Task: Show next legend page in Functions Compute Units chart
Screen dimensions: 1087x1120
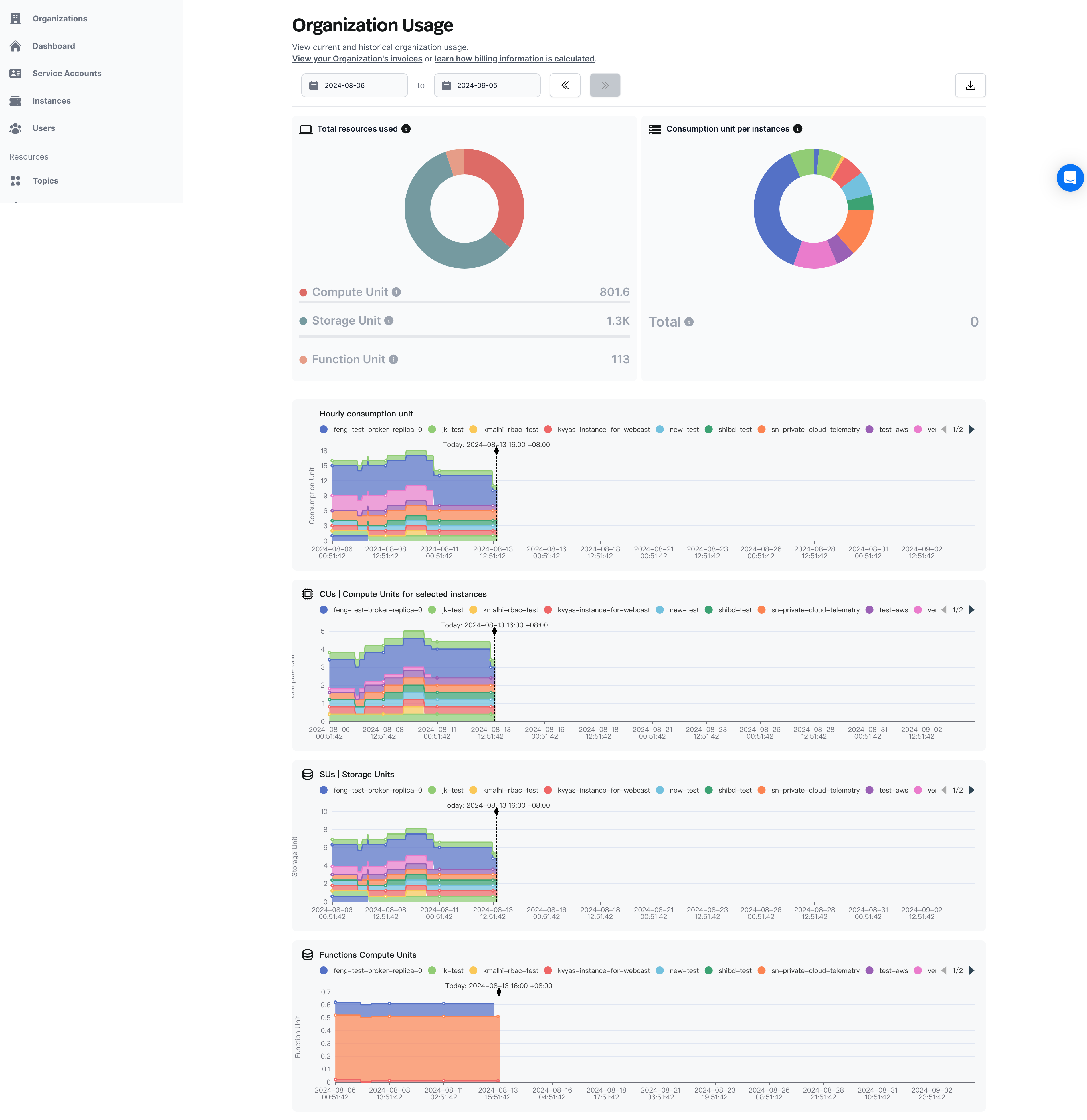Action: 972,971
